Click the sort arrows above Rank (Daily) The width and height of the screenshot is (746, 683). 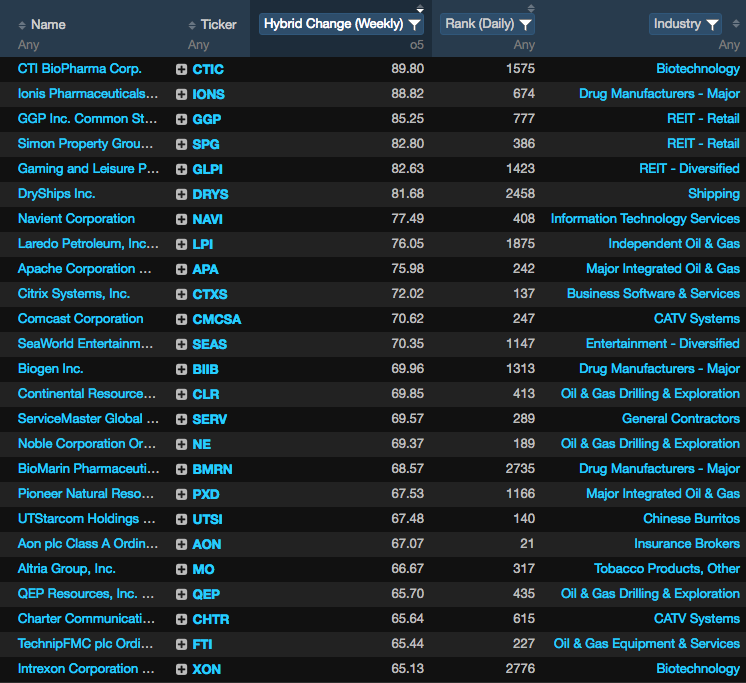[531, 8]
